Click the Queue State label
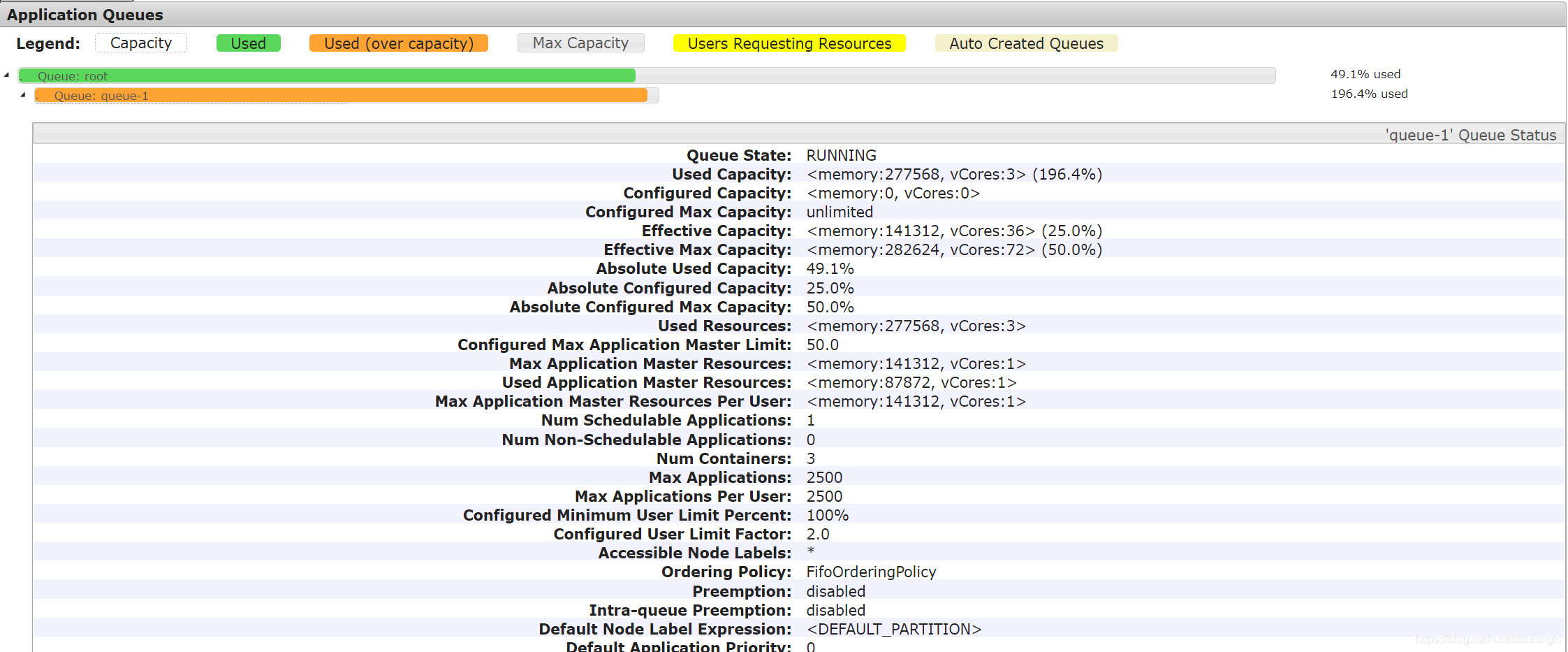The width and height of the screenshot is (1568, 652). pos(739,155)
